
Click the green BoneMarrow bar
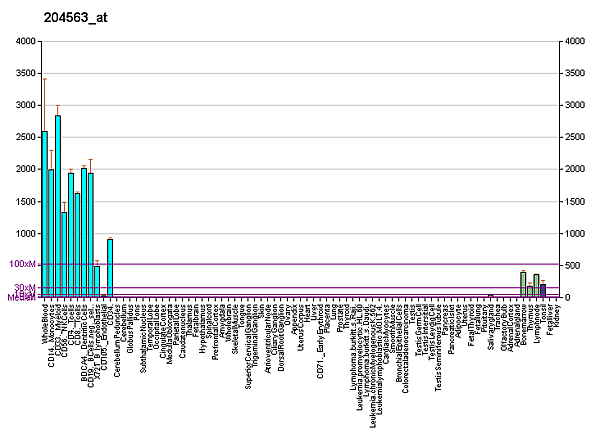tap(523, 285)
